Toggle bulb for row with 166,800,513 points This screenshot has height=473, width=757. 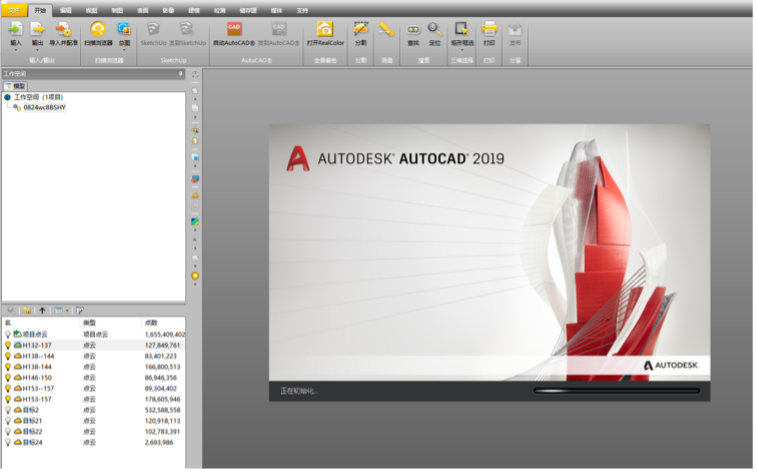(8, 367)
